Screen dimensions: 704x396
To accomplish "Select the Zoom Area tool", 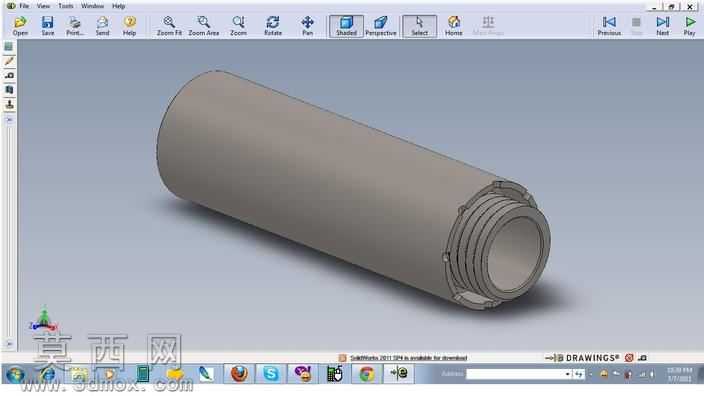I will 203,26.
